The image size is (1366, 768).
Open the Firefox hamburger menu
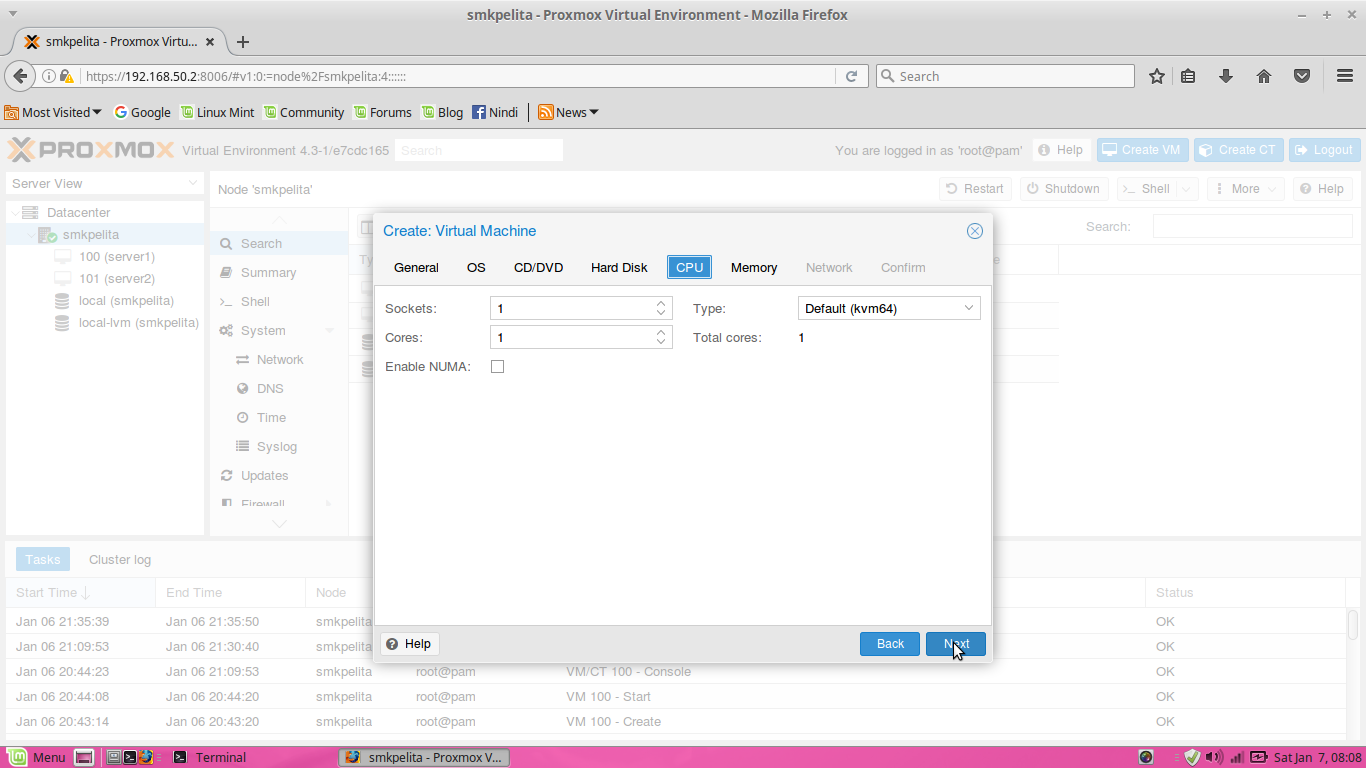point(1345,76)
